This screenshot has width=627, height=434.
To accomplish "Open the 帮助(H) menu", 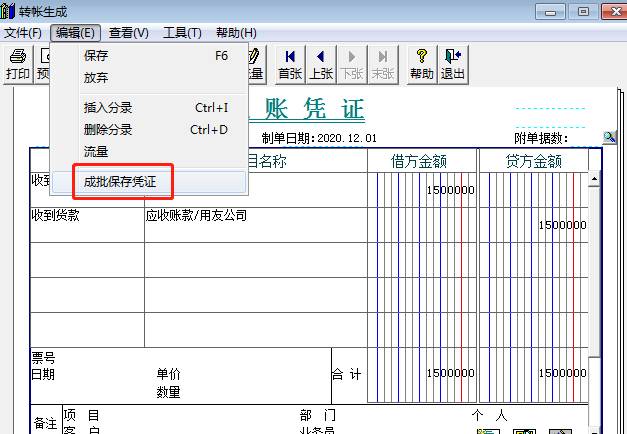I will tap(236, 33).
